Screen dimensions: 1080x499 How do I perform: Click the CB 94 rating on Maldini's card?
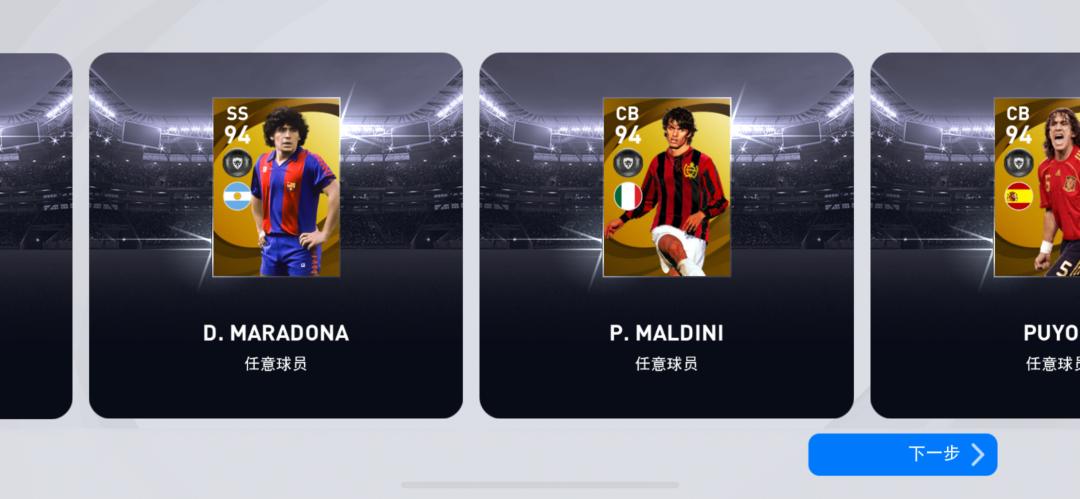[627, 125]
